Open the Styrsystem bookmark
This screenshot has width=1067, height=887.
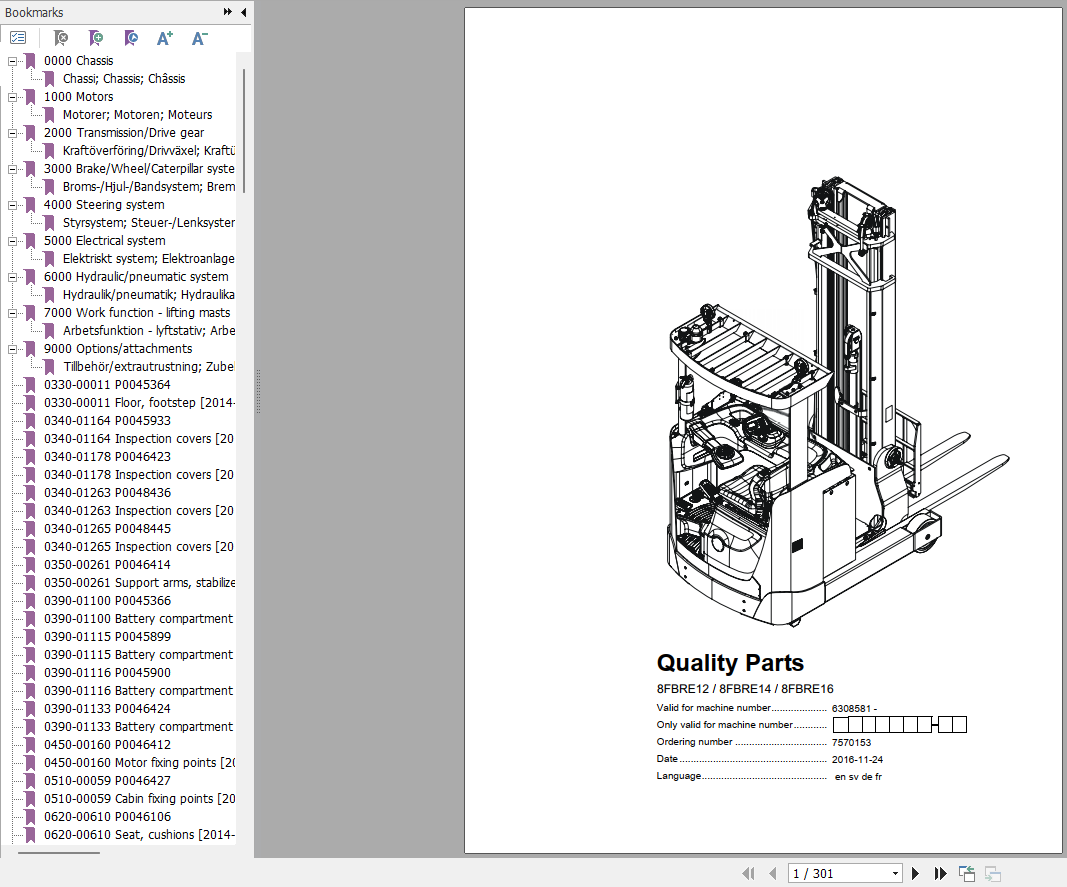click(149, 223)
